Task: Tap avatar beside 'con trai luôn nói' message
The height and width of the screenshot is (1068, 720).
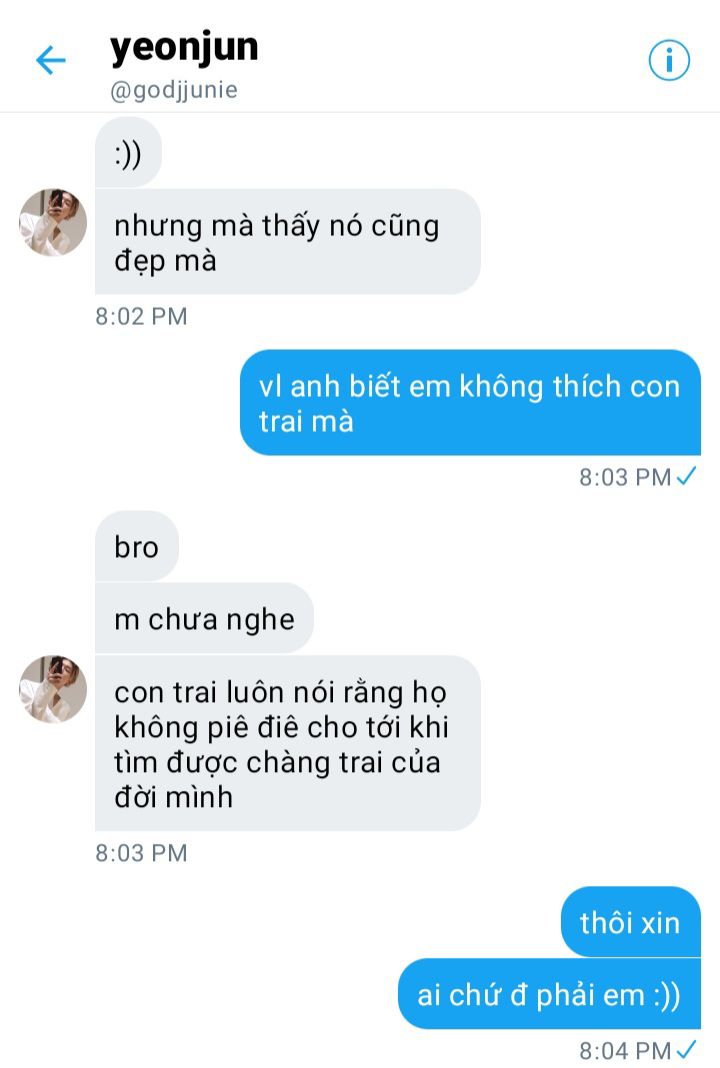Action: point(53,689)
